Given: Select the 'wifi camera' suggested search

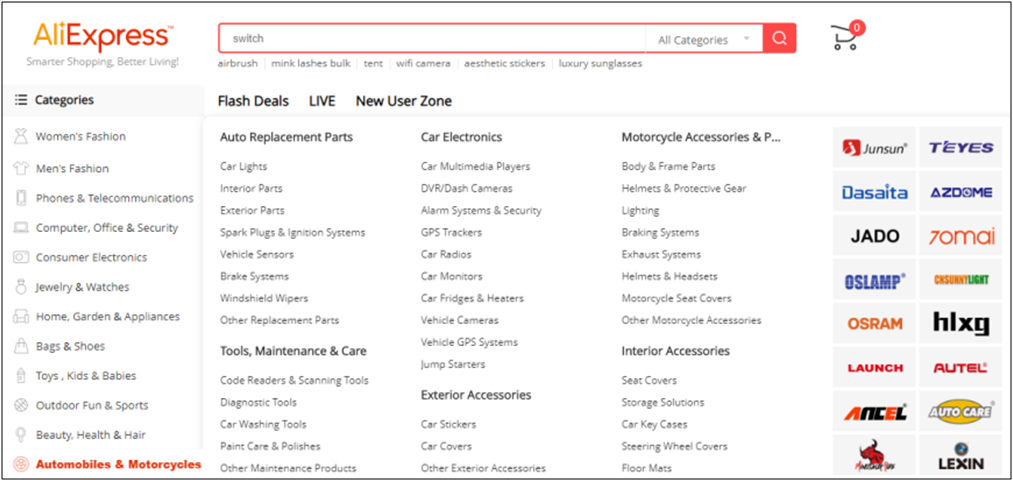Looking at the screenshot, I should pos(423,63).
